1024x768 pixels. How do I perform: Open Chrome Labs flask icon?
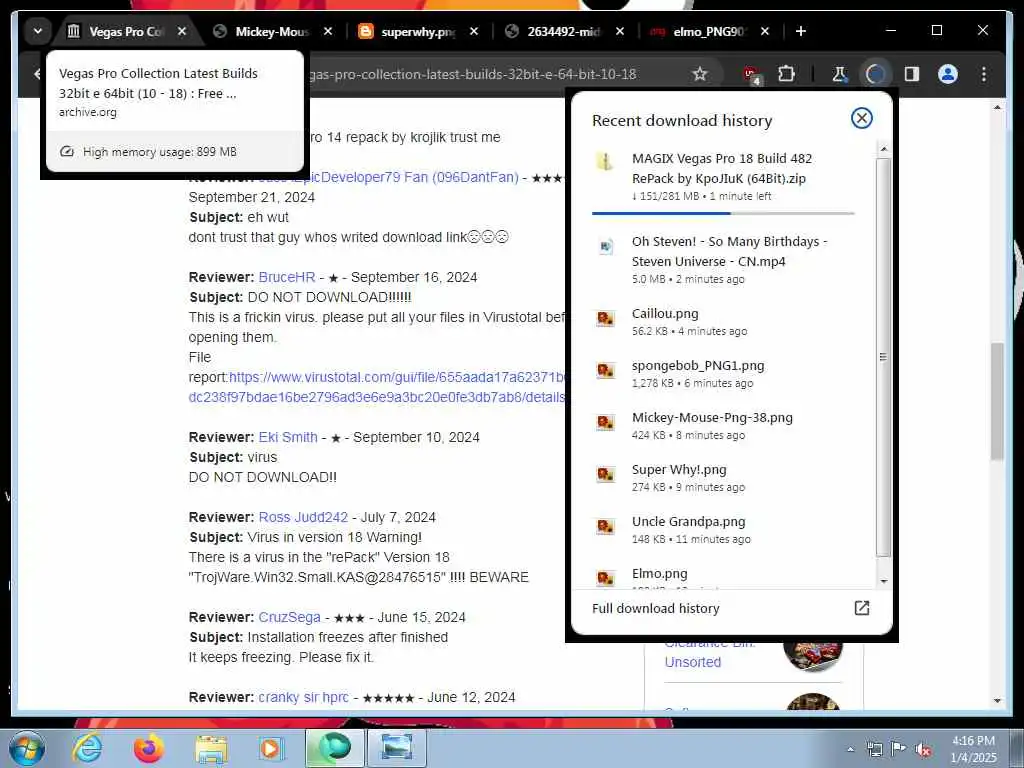(x=839, y=74)
